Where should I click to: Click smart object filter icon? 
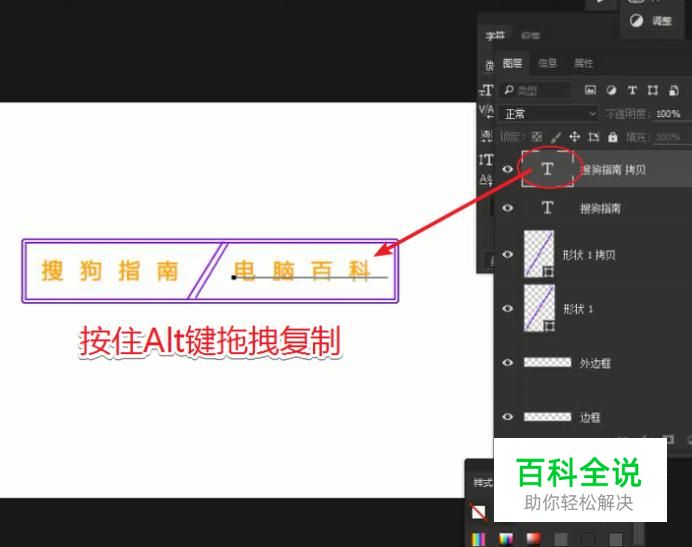point(673,91)
